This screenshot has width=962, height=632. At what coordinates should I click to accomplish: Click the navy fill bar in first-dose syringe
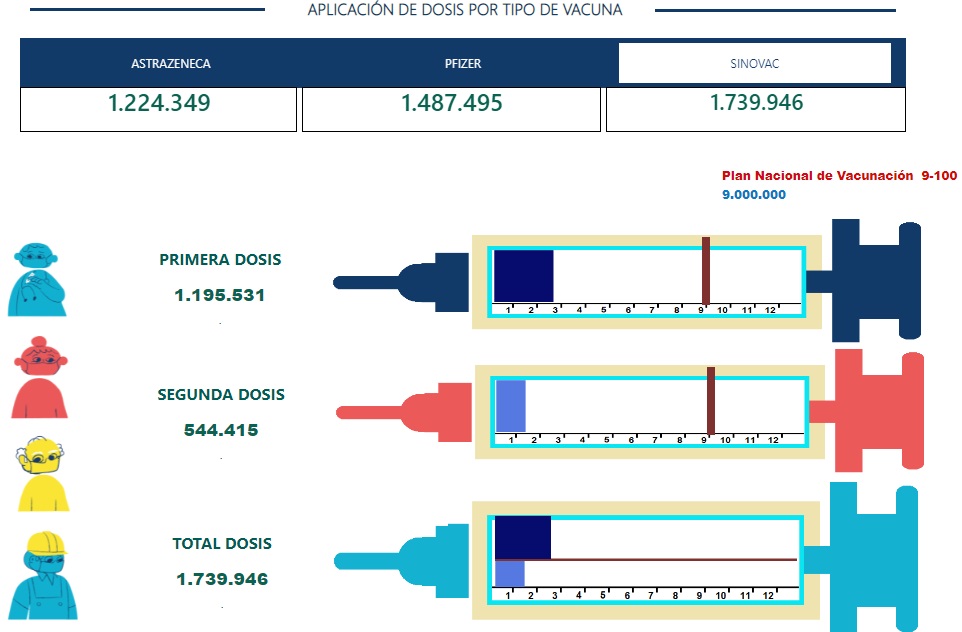[x=523, y=276]
